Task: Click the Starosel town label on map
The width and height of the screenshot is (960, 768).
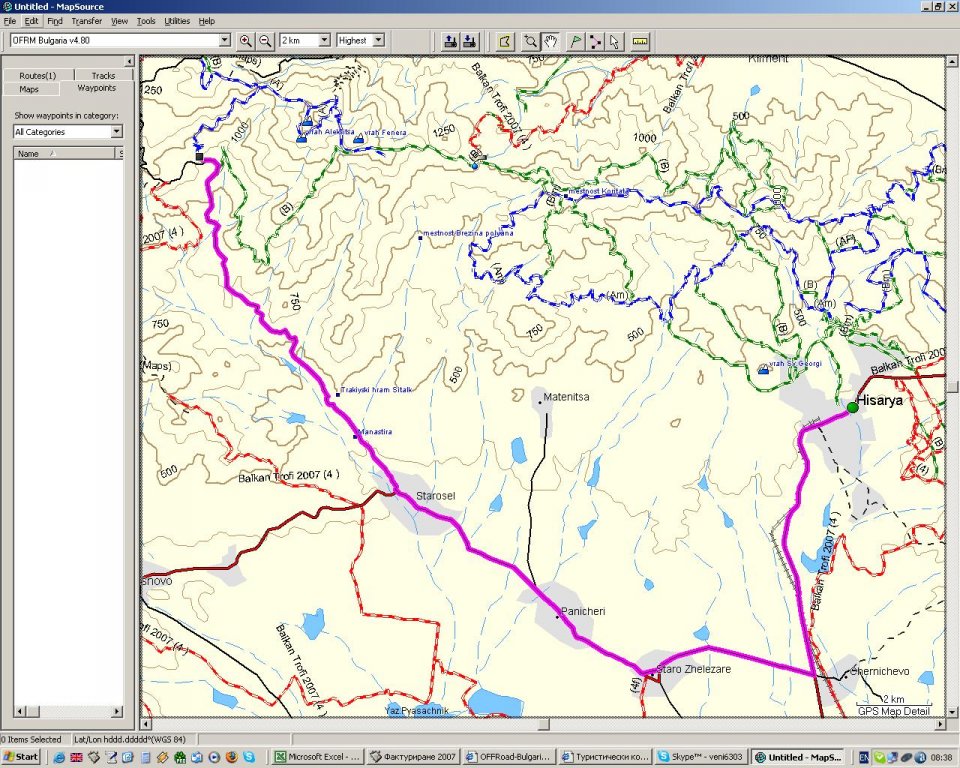Action: pos(435,495)
